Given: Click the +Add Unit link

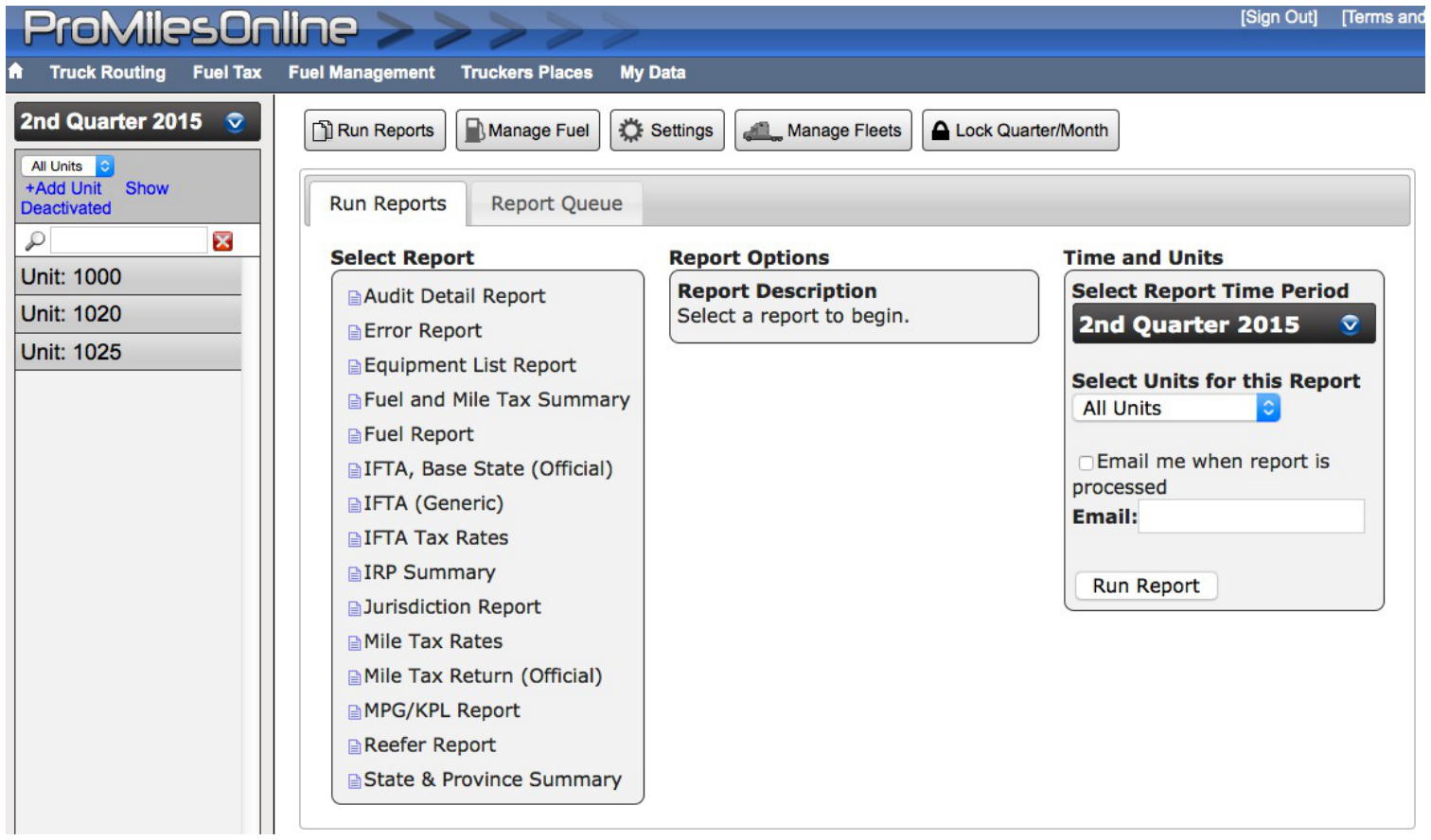Looking at the screenshot, I should (63, 188).
